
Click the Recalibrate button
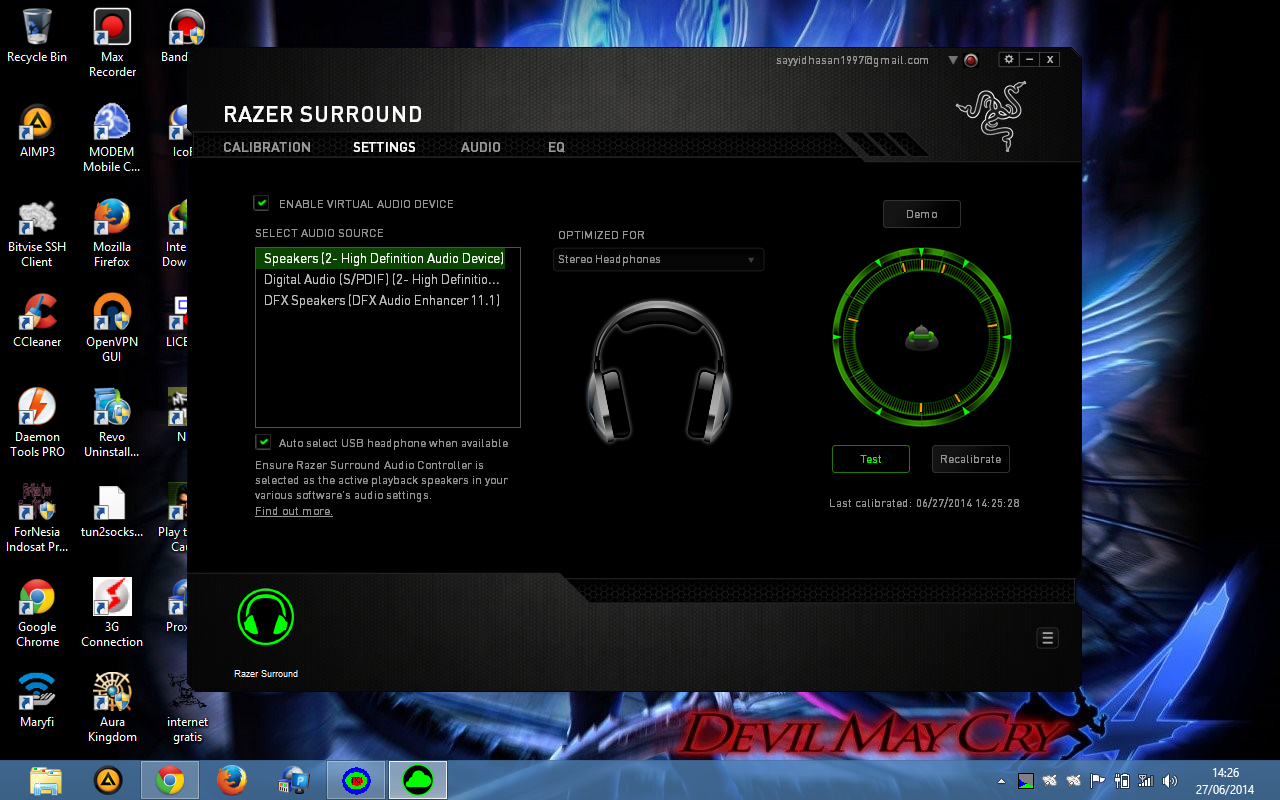pyautogui.click(x=970, y=458)
